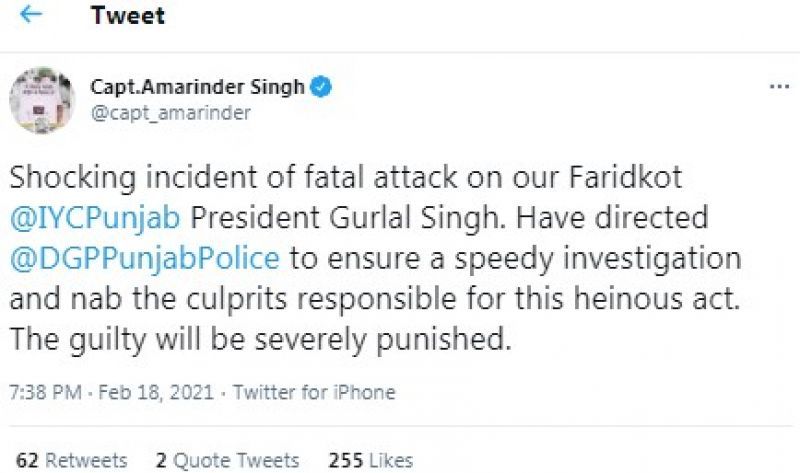Click "The guilty will be severely punished" sentence
Image resolution: width=800 pixels, height=473 pixels.
(x=261, y=340)
